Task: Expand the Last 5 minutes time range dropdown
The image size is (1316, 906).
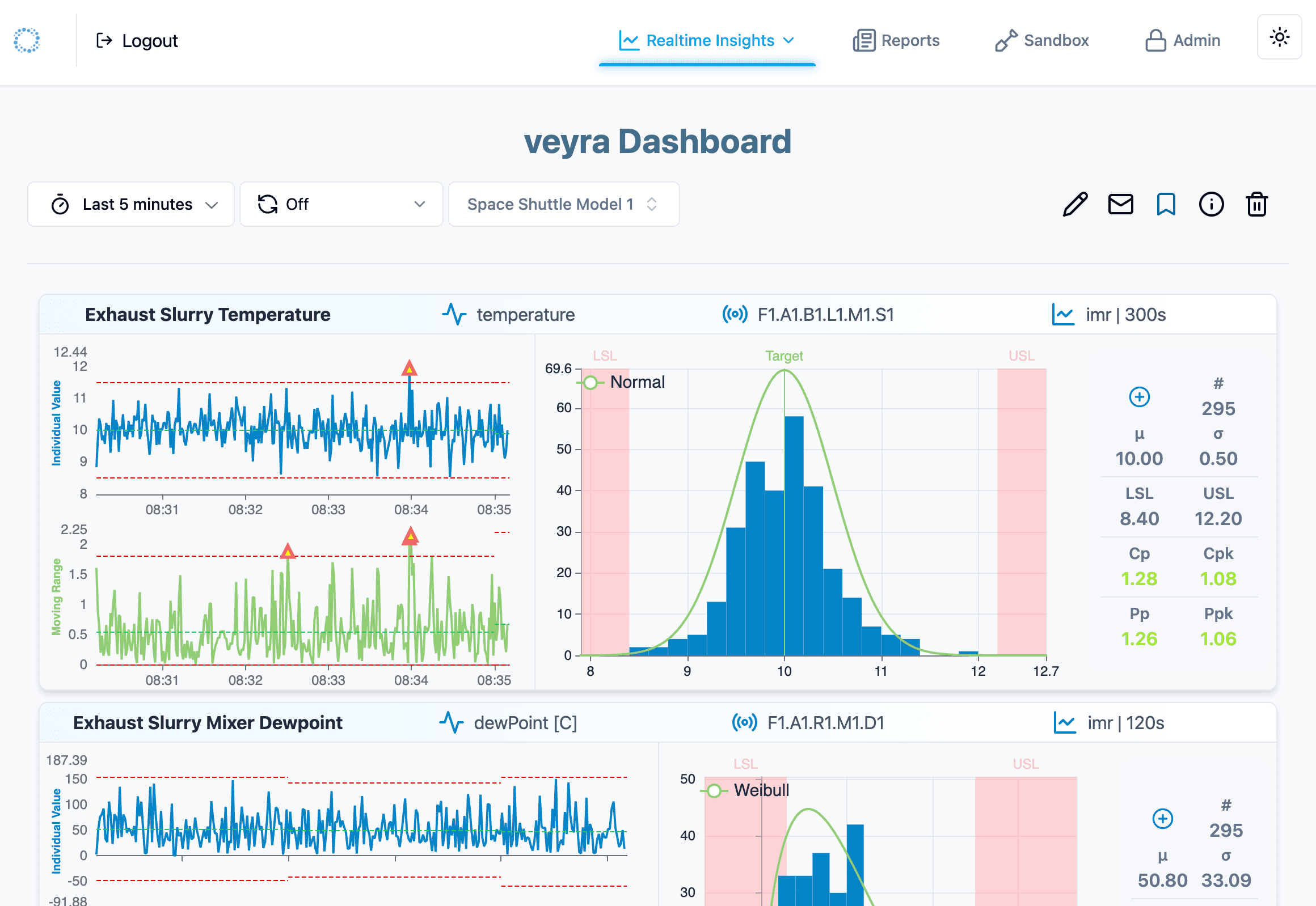Action: coord(131,204)
